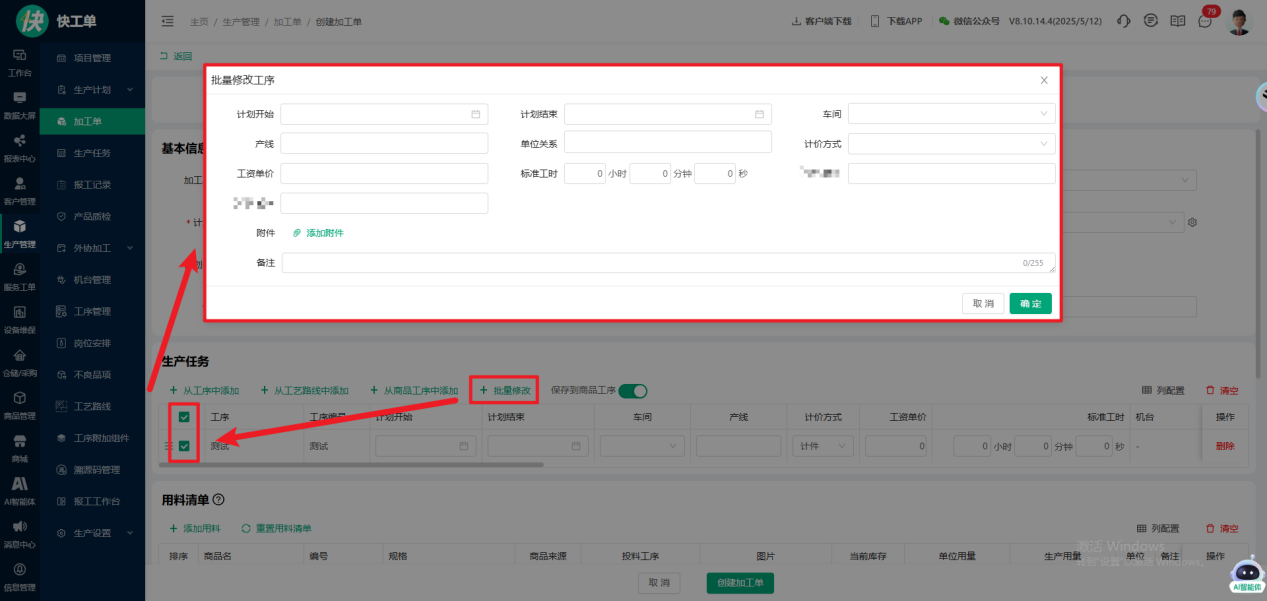Click the 添加附件 link
Viewport: 1267px width, 601px height.
[318, 233]
